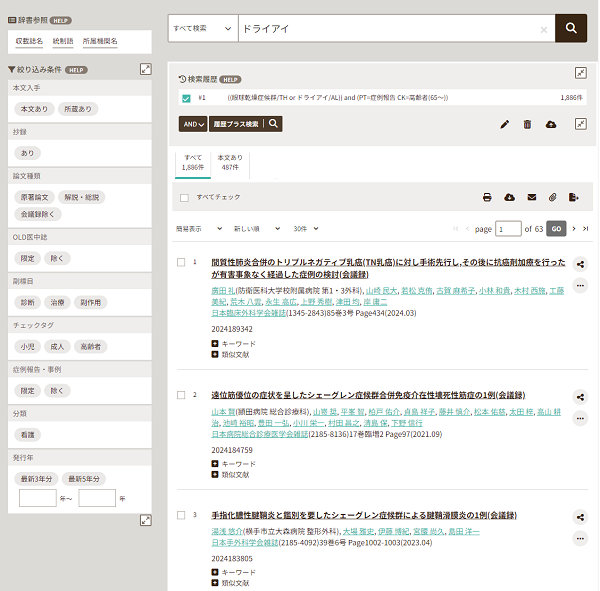Open the 新しい順 sort order dropdown
600x591 pixels.
click(257, 229)
